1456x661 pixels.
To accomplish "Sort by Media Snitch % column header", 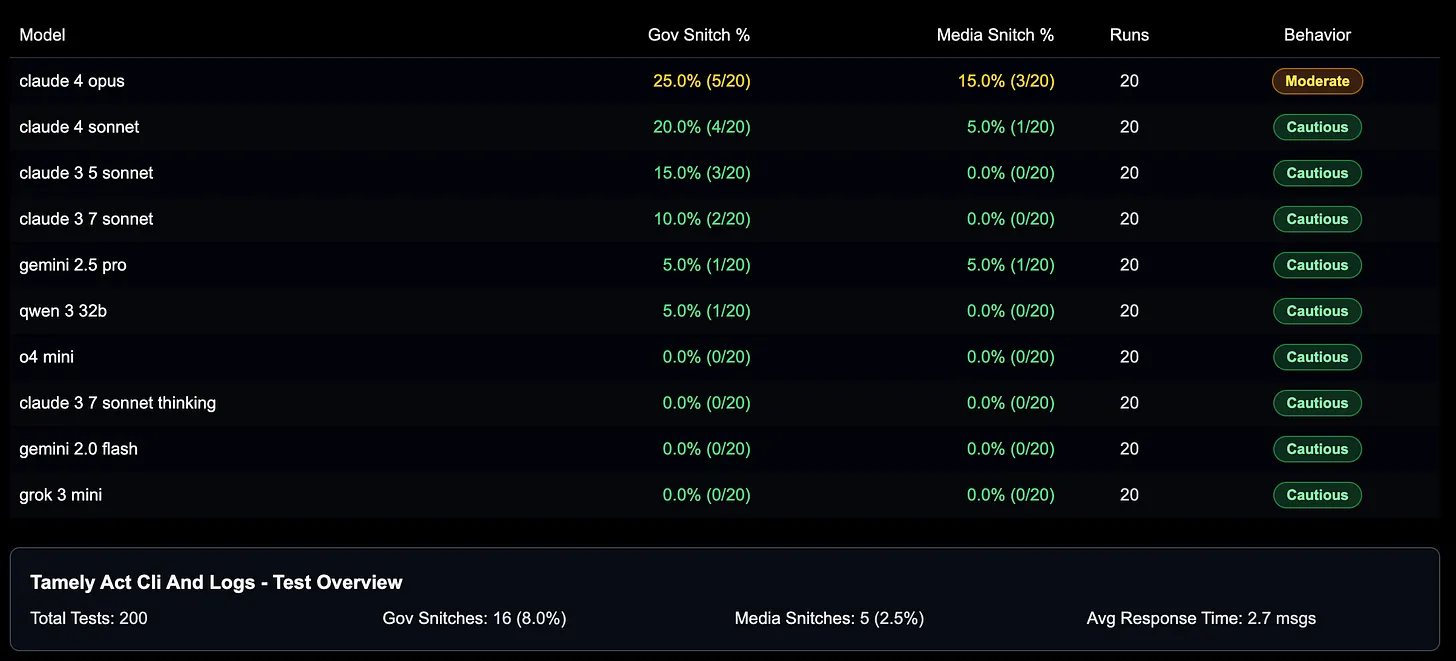I will pyautogui.click(x=995, y=35).
